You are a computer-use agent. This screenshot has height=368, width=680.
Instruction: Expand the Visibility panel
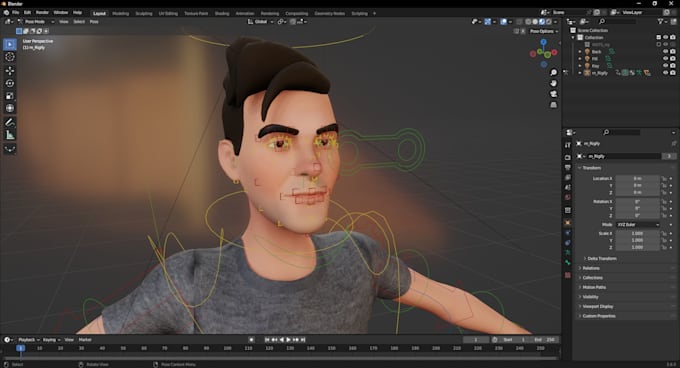590,297
